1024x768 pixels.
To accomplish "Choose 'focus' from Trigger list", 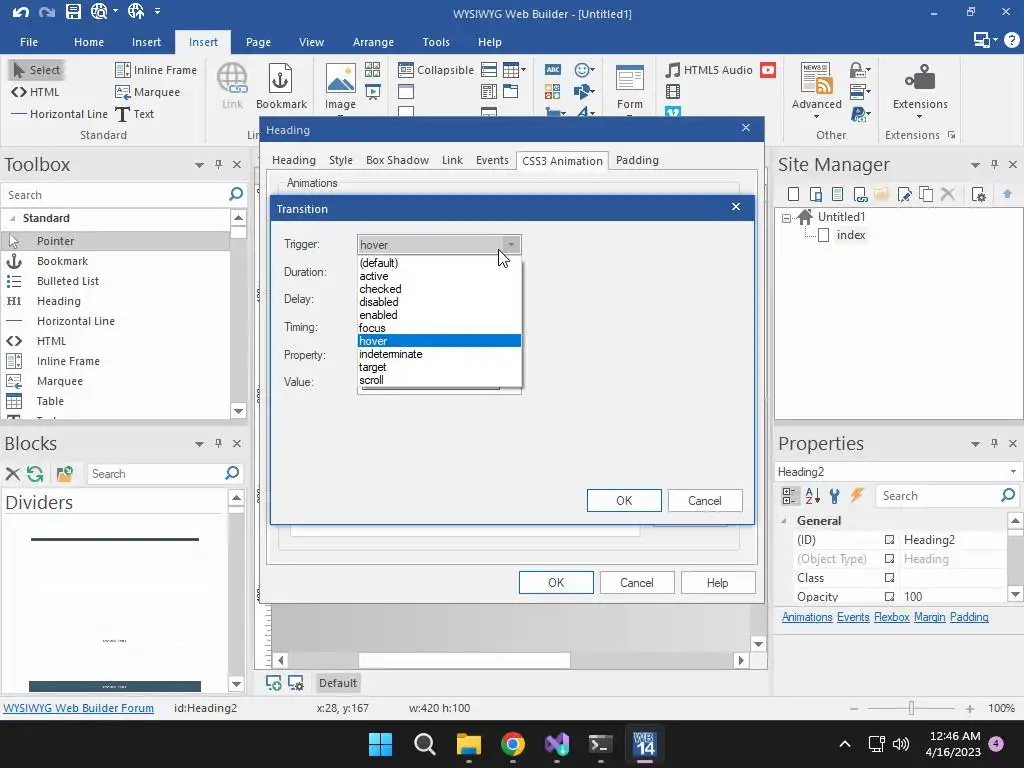I will pyautogui.click(x=439, y=328).
